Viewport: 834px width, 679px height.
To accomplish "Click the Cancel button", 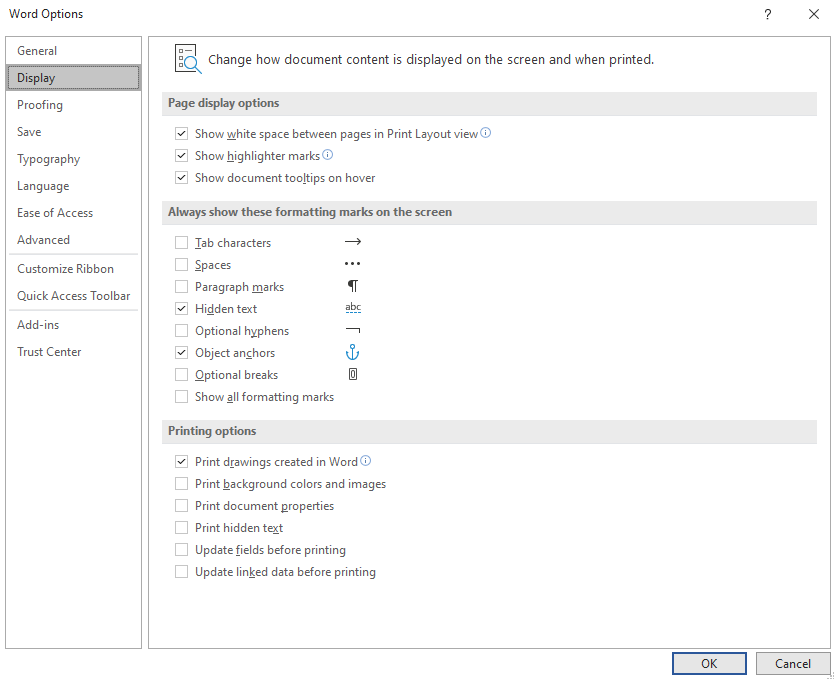I will [793, 664].
